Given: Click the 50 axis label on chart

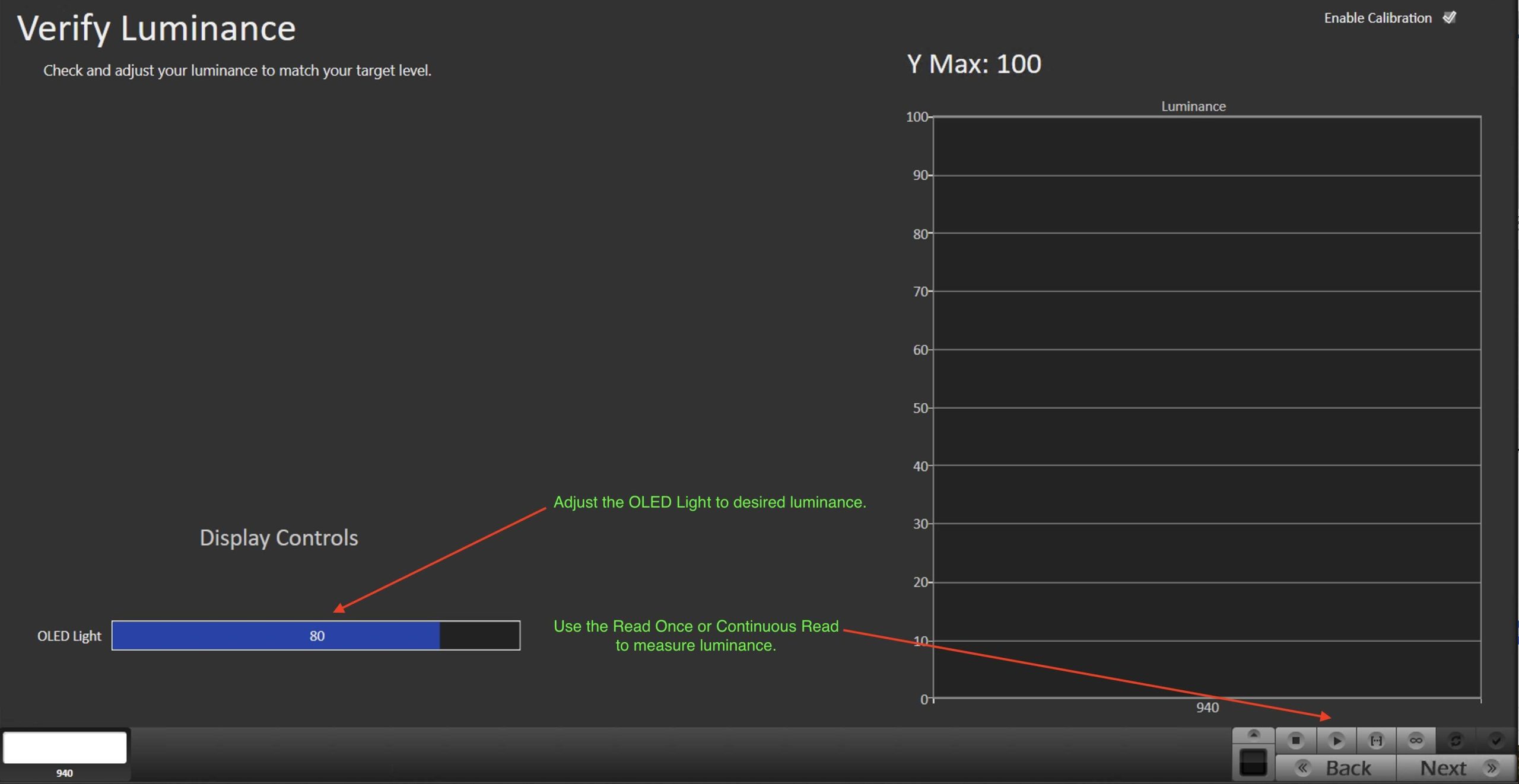Looking at the screenshot, I should [920, 408].
